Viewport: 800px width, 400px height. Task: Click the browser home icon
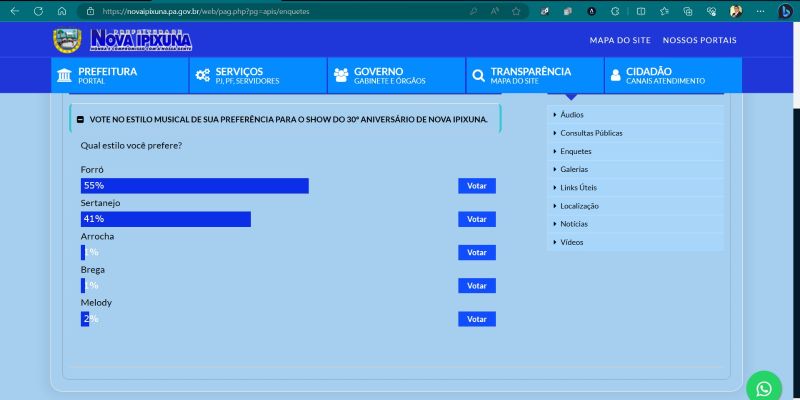click(62, 11)
